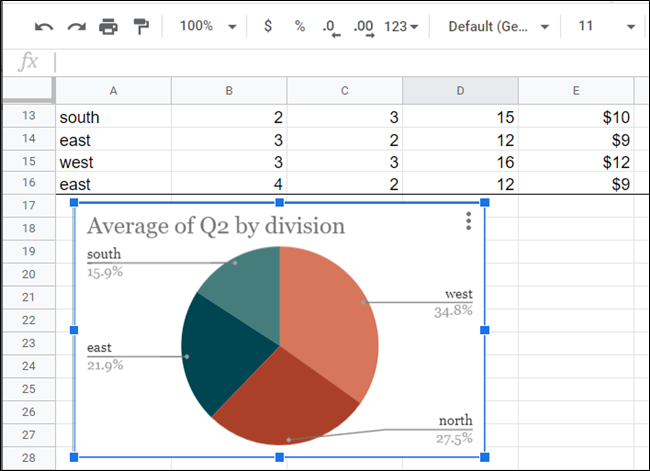Screen dimensions: 650x471
Task: Click cell D15 with value 16
Action: point(460,162)
